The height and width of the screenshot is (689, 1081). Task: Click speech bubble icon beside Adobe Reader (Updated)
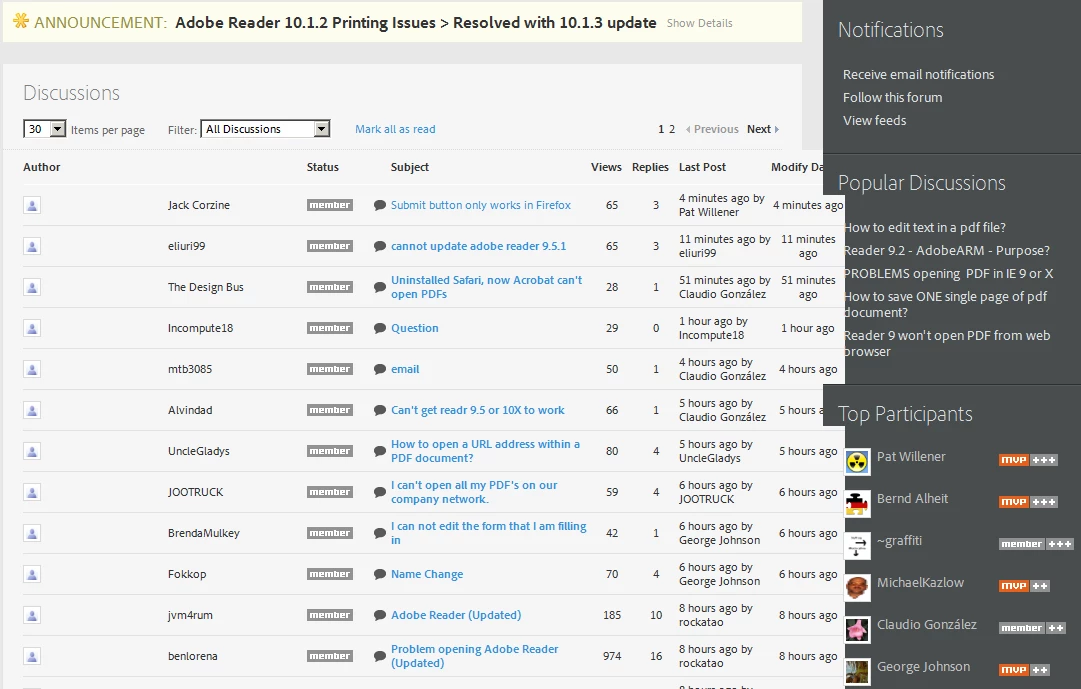[379, 615]
